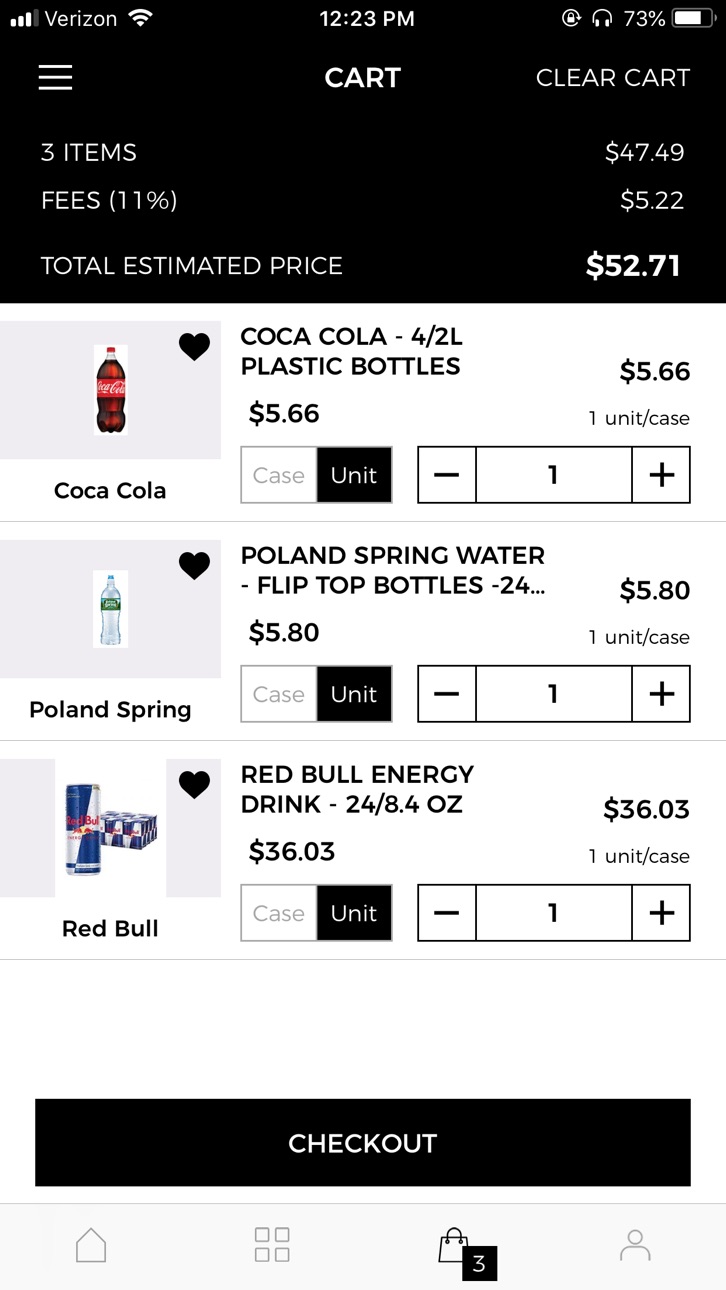
Task: Switch Red Bull to Case
Action: pos(279,913)
